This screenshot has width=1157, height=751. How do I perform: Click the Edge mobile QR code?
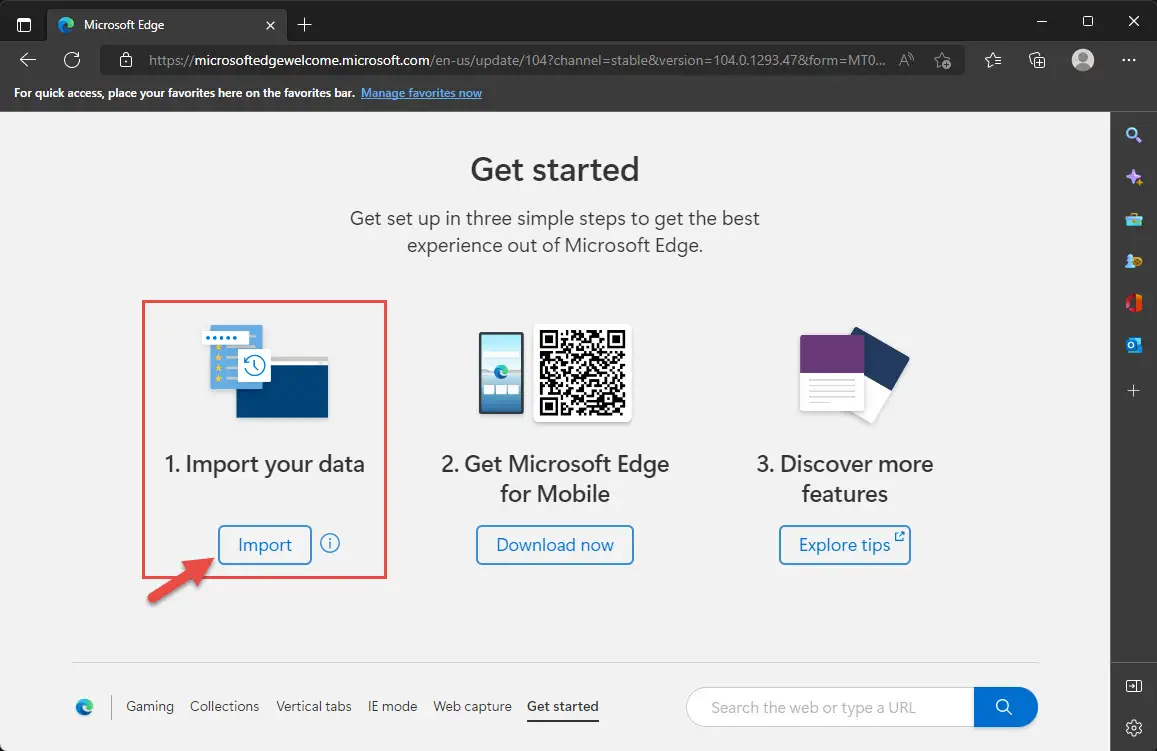[582, 373]
